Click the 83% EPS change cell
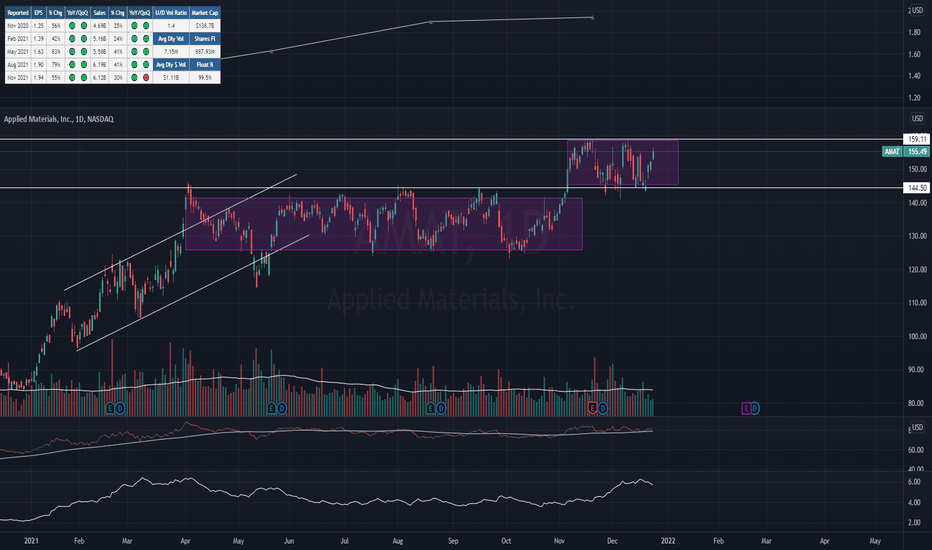 pyautogui.click(x=55, y=52)
